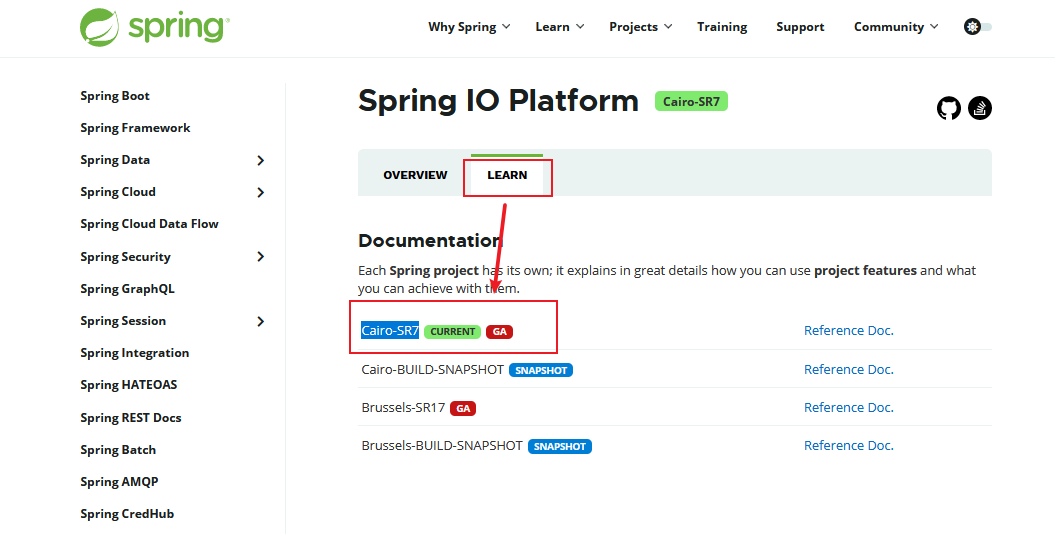Expand Spring Cloud submenu chevron

261,192
